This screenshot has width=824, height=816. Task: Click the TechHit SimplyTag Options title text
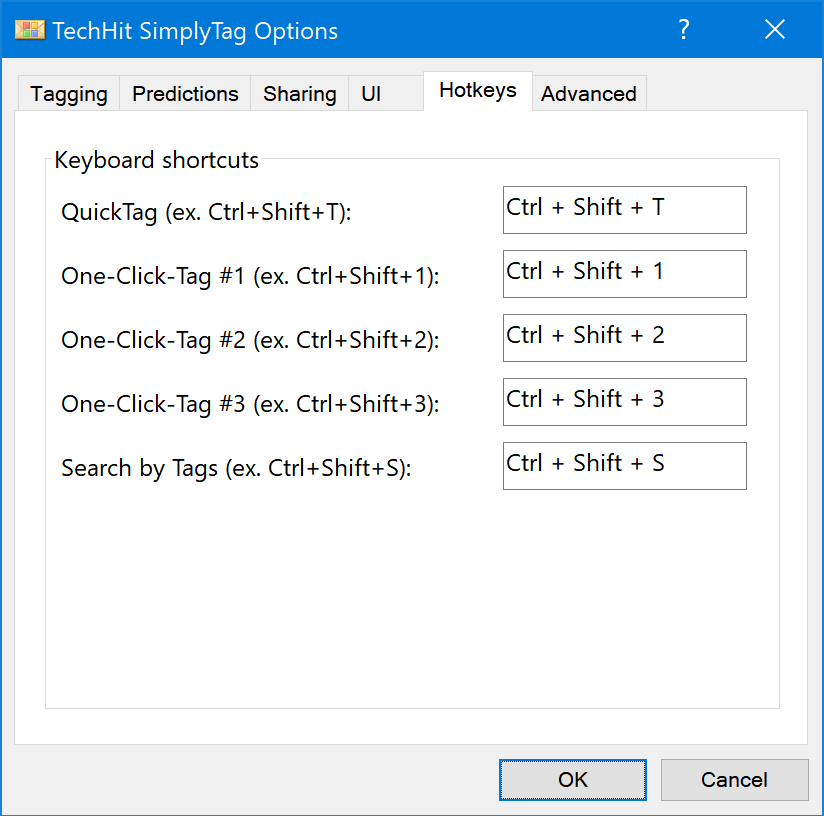pyautogui.click(x=195, y=31)
